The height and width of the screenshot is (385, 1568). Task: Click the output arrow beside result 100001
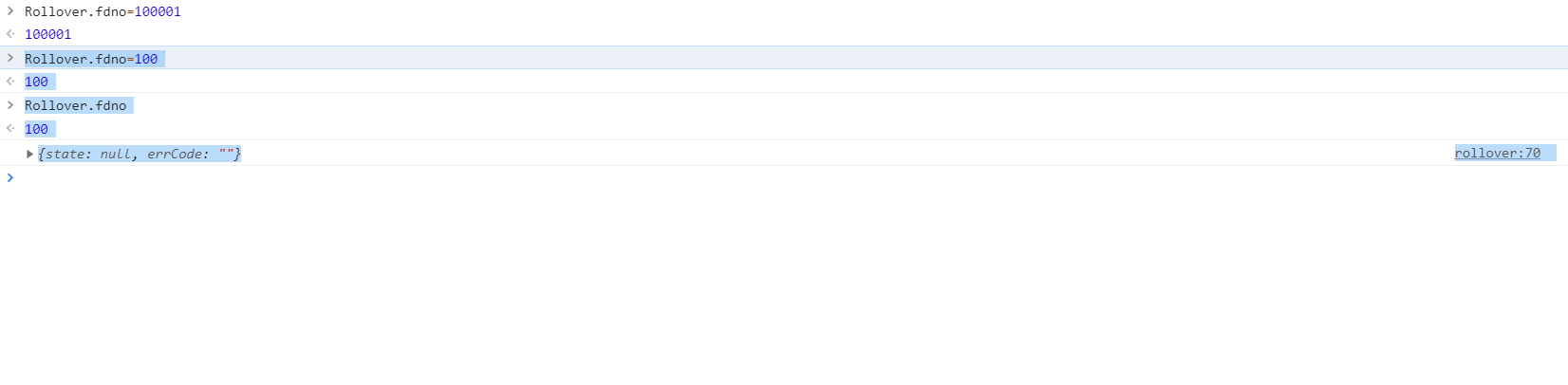[x=10, y=34]
